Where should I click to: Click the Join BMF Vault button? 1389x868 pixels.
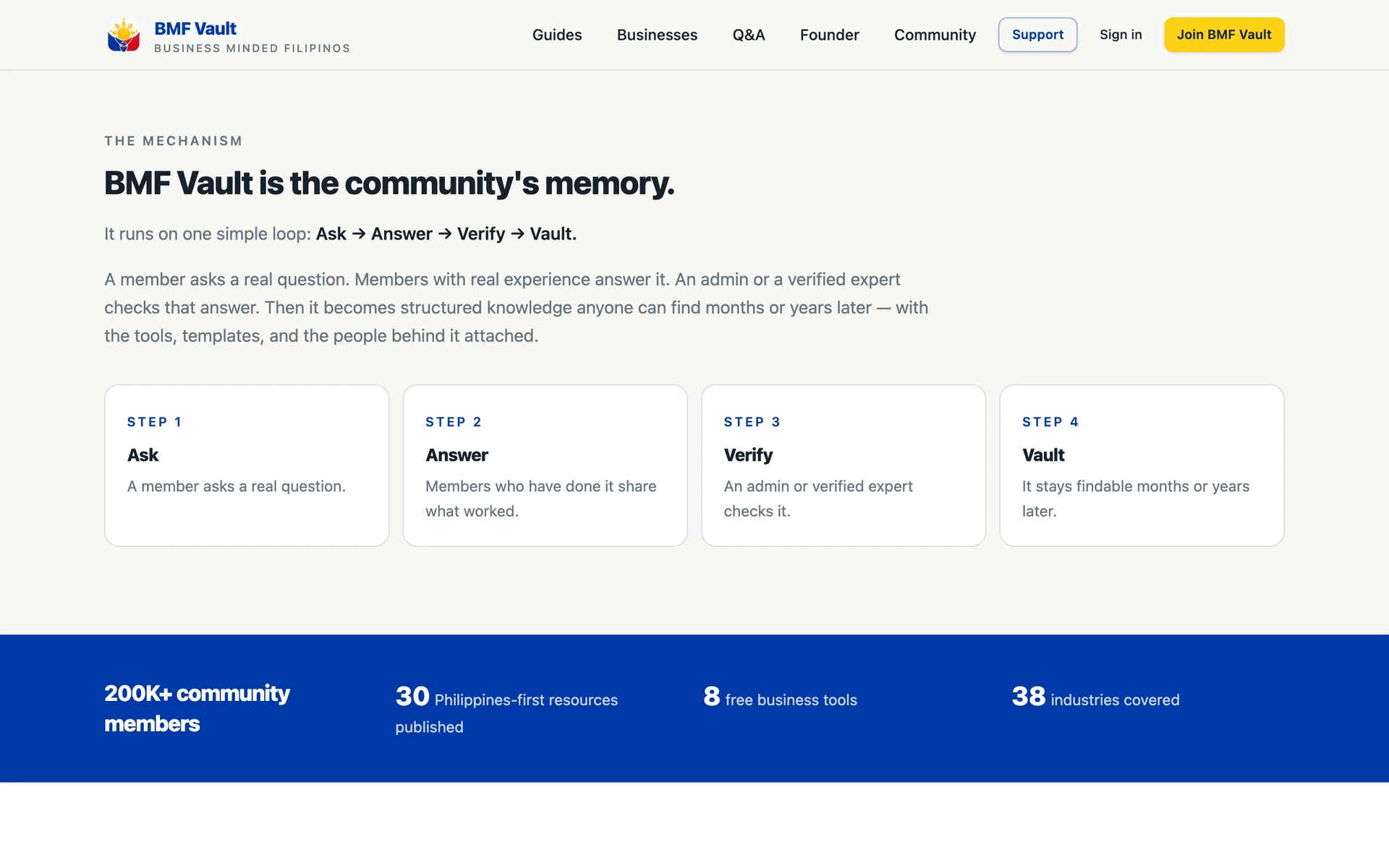coord(1224,35)
